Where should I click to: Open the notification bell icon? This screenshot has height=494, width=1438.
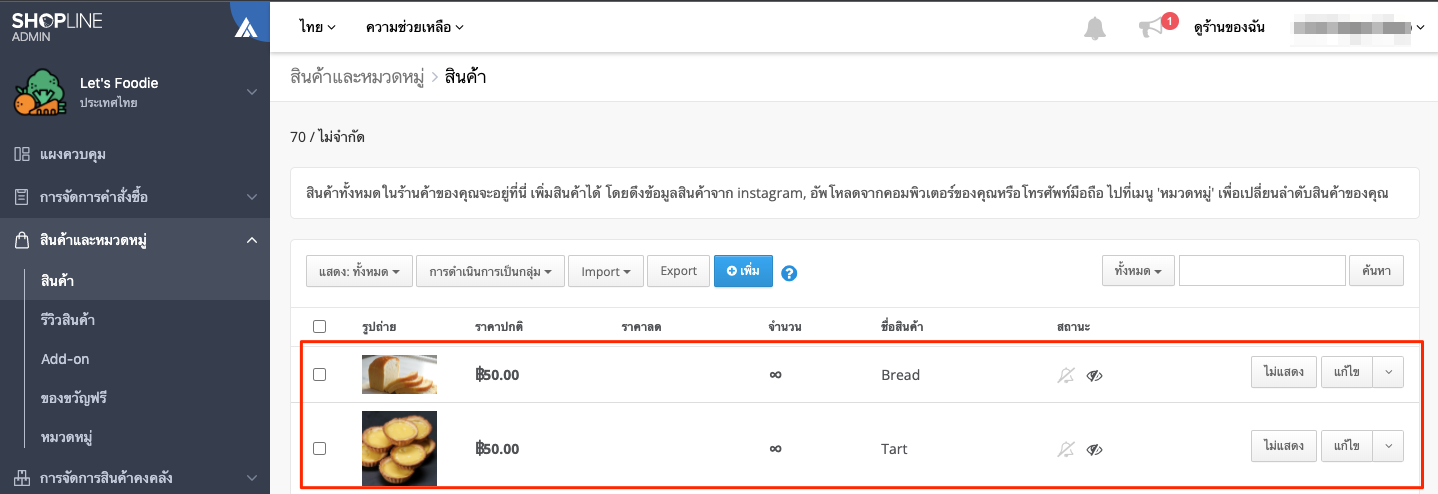(1095, 28)
